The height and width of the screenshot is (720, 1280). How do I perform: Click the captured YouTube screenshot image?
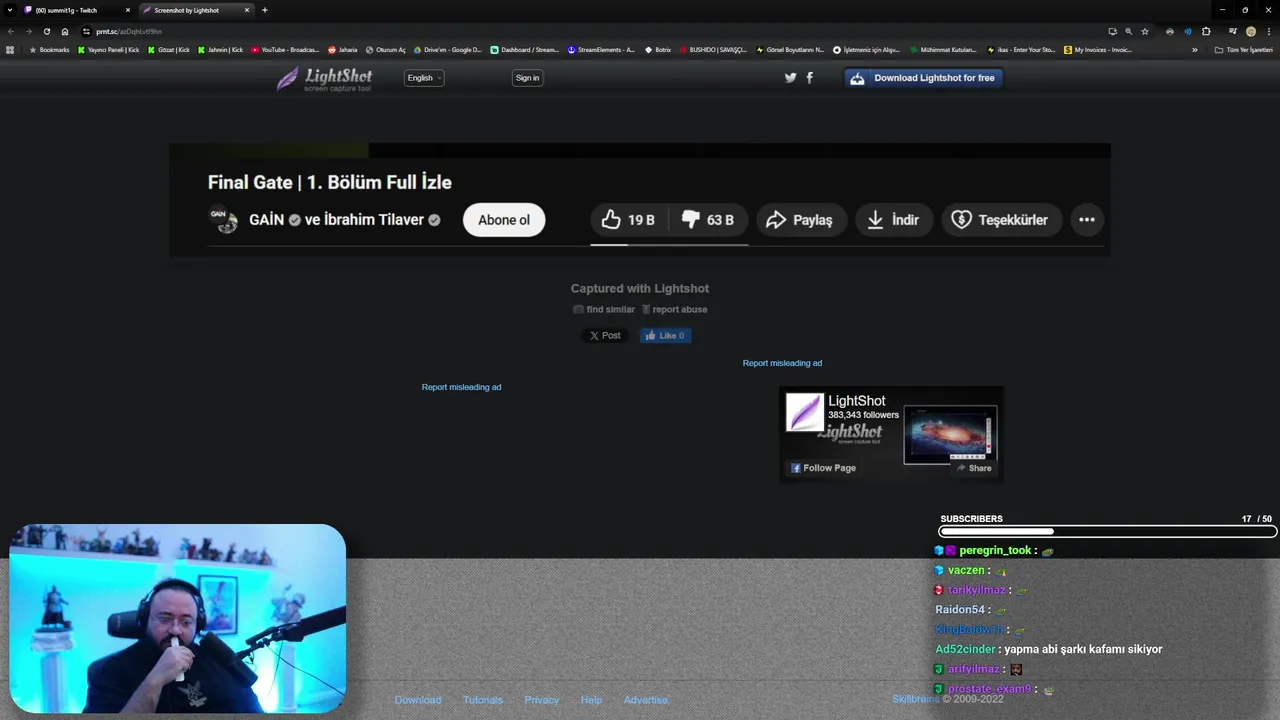coord(640,200)
